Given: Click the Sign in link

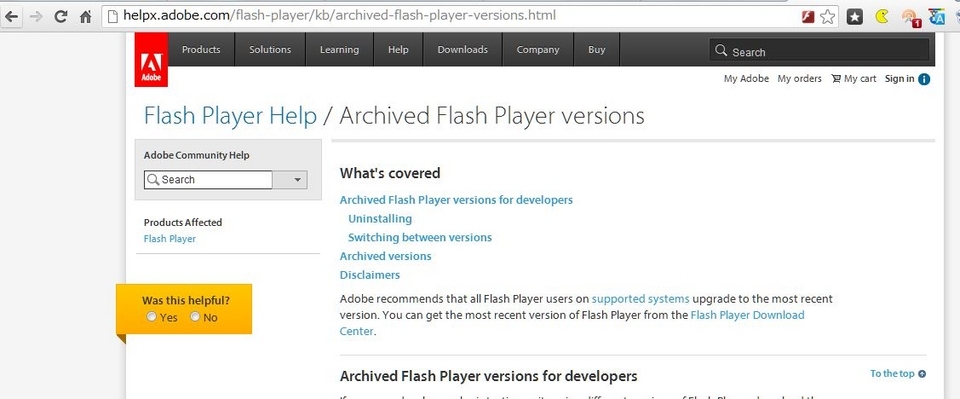Looking at the screenshot, I should pos(899,78).
